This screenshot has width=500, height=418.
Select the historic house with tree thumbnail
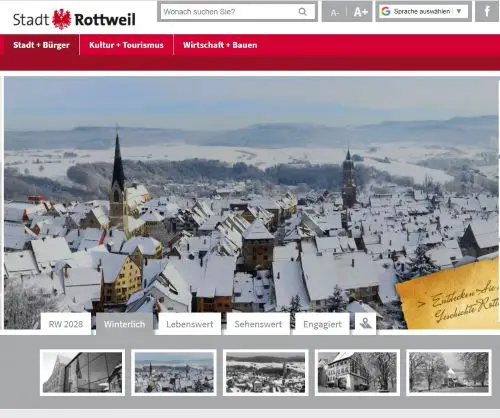click(x=357, y=372)
